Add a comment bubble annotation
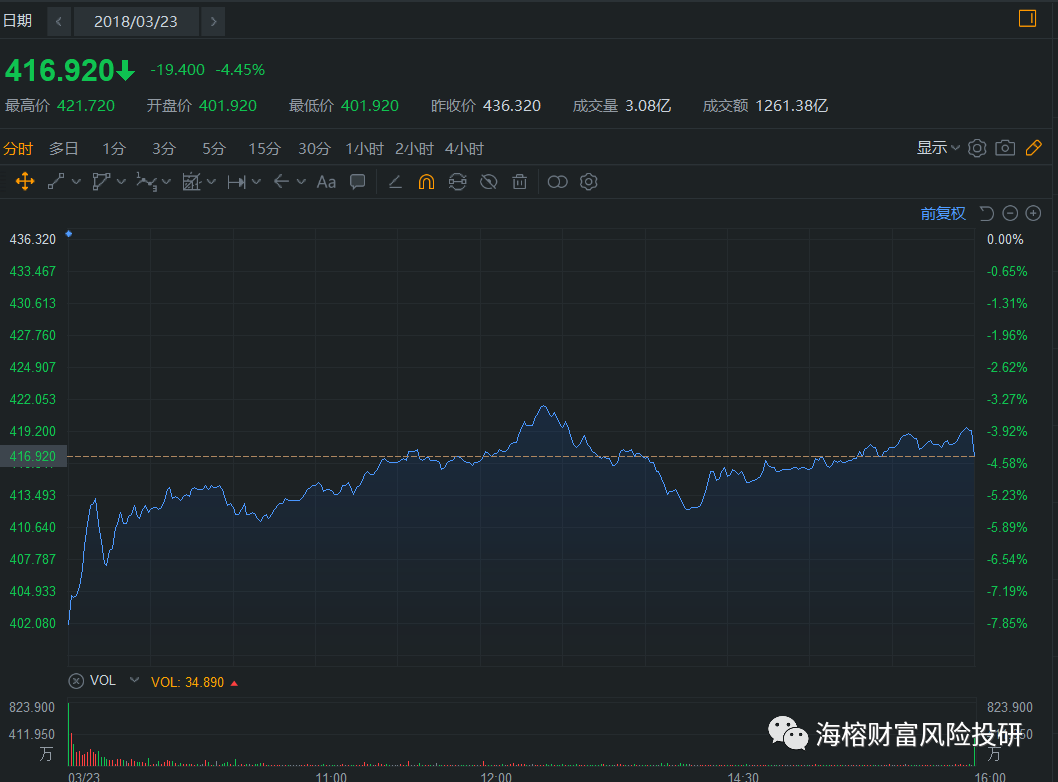1058x782 pixels. [x=357, y=182]
